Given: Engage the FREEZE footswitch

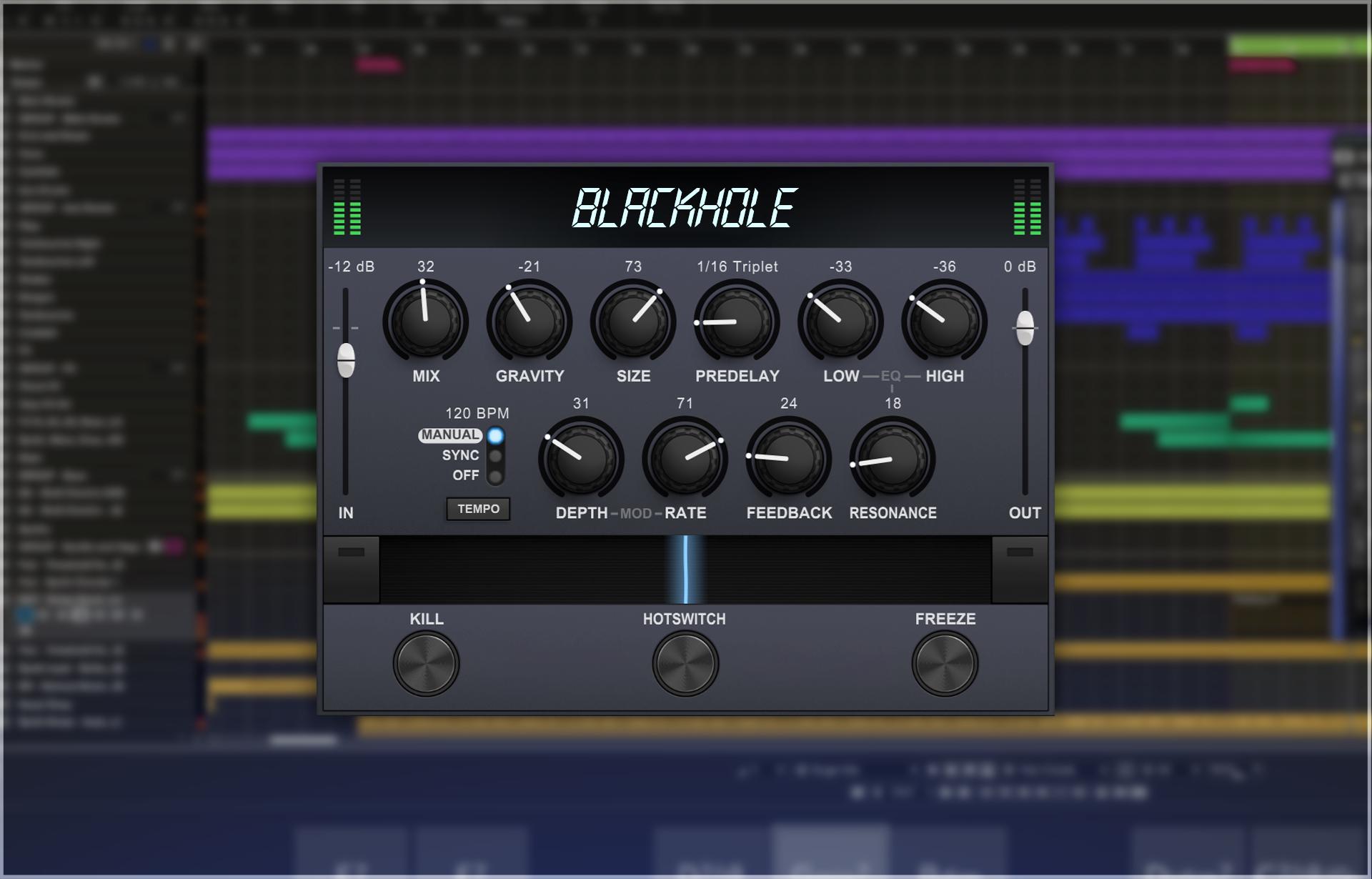Looking at the screenshot, I should [x=945, y=663].
